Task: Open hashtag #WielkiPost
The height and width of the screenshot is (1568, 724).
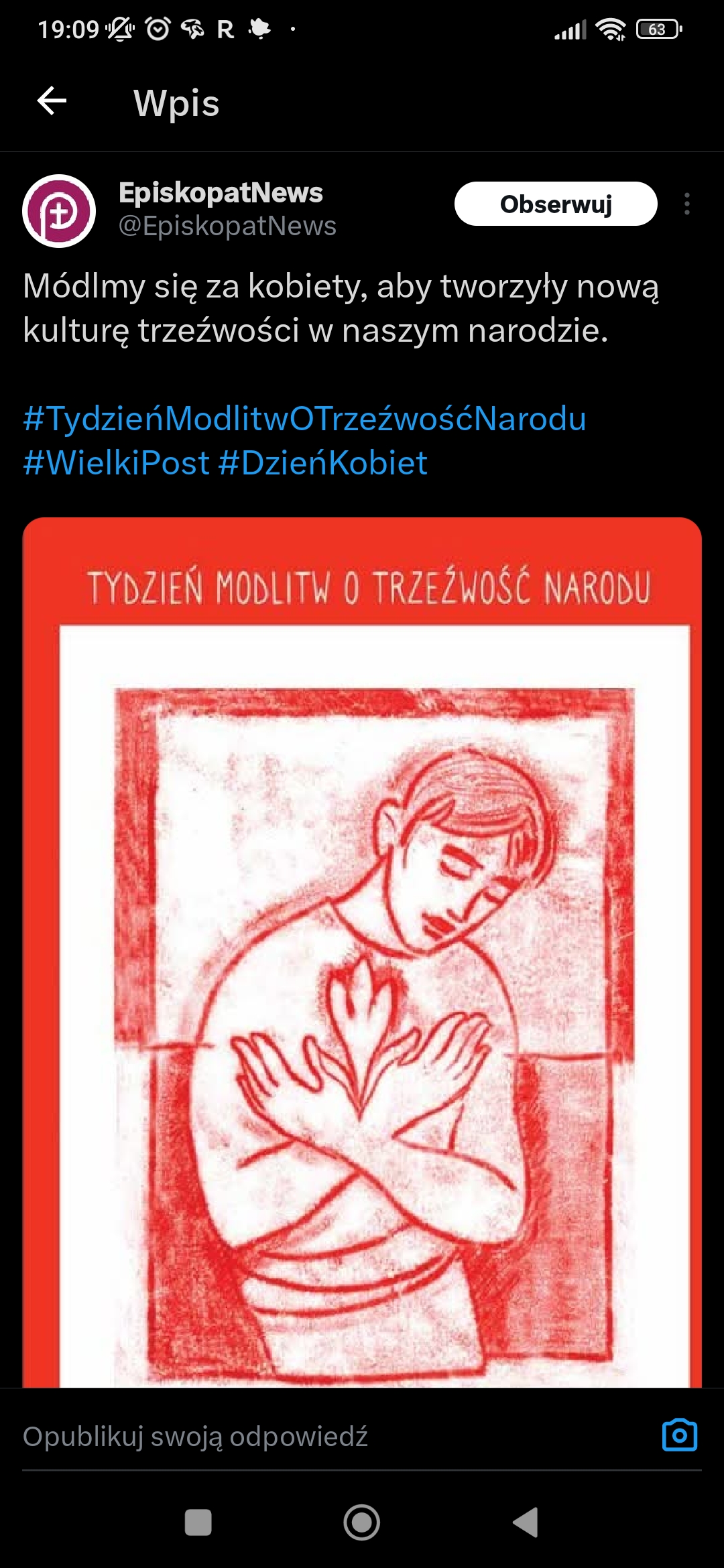Action: (117, 463)
